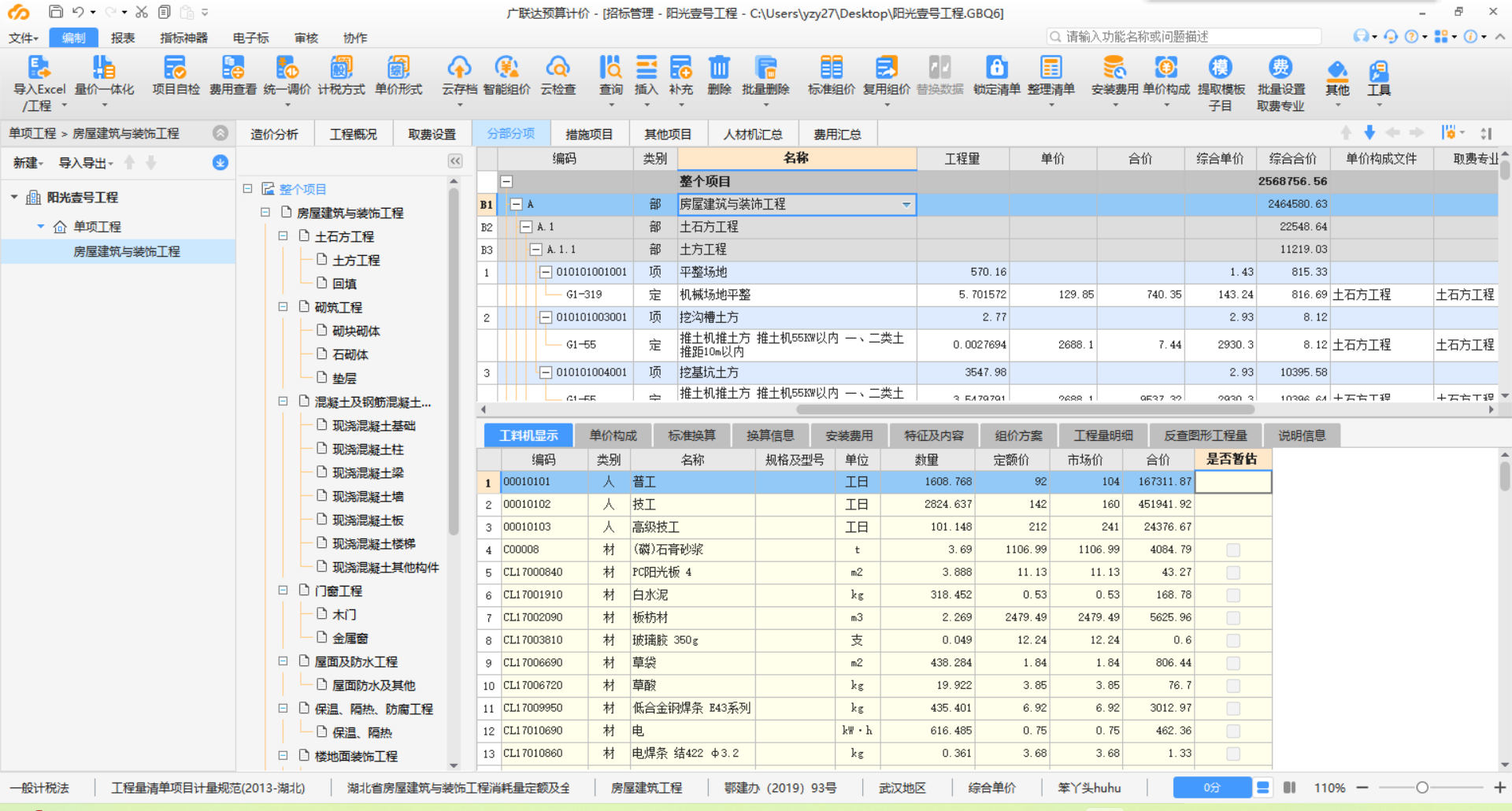Tick 是否暂估 checkbox for 白水泥
This screenshot has height=811, width=1512.
(1233, 595)
